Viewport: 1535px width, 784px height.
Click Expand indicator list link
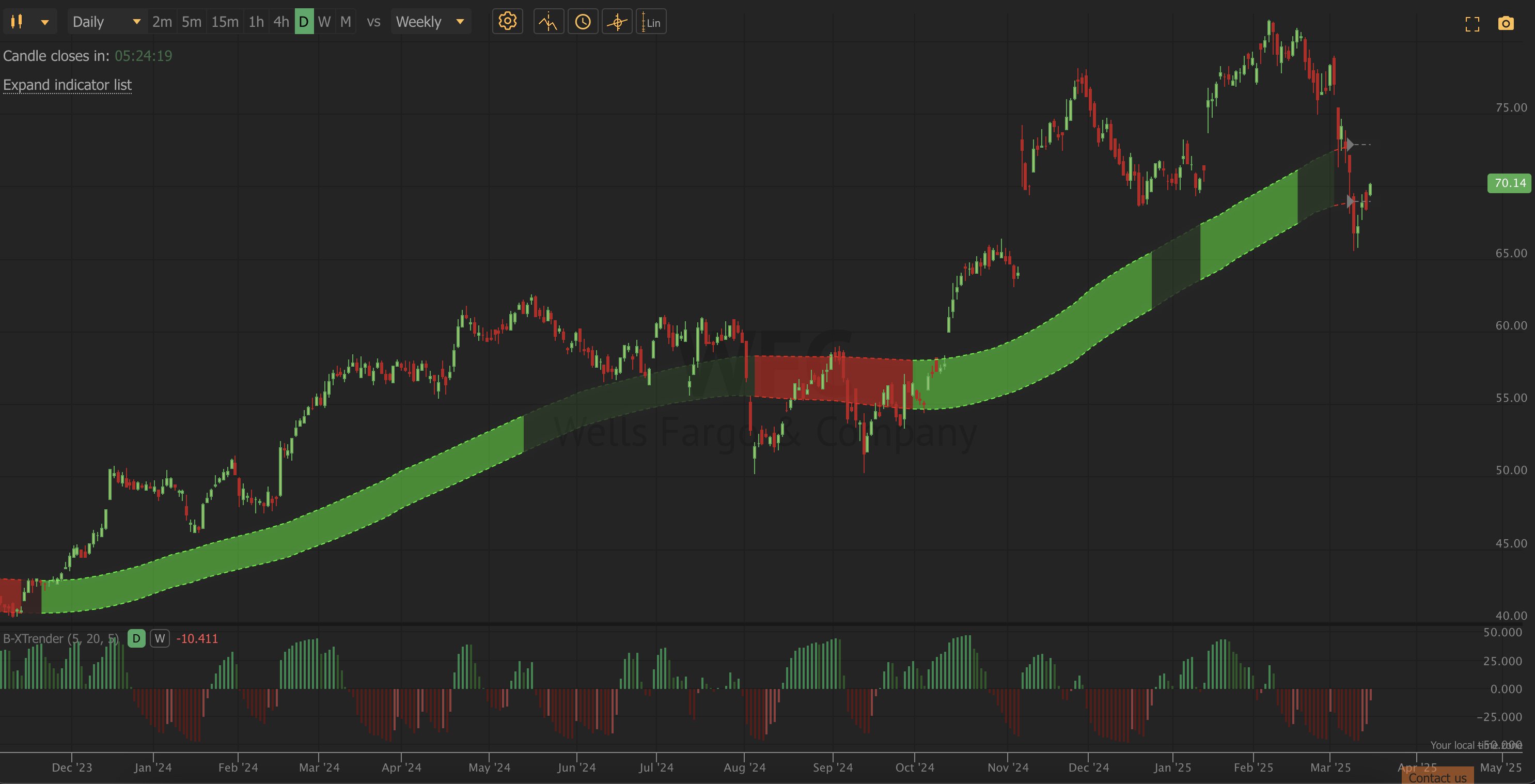pos(67,85)
